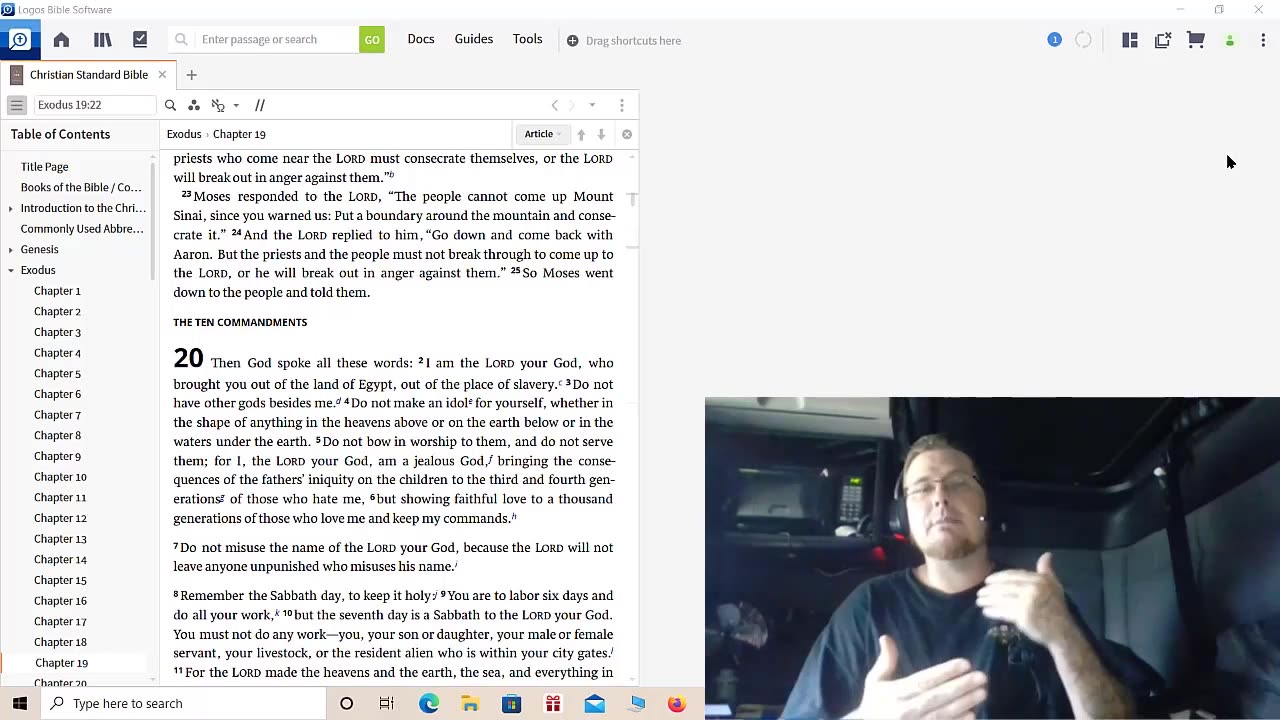Open the store shopping cart icon
The width and height of the screenshot is (1280, 720).
pyautogui.click(x=1196, y=40)
